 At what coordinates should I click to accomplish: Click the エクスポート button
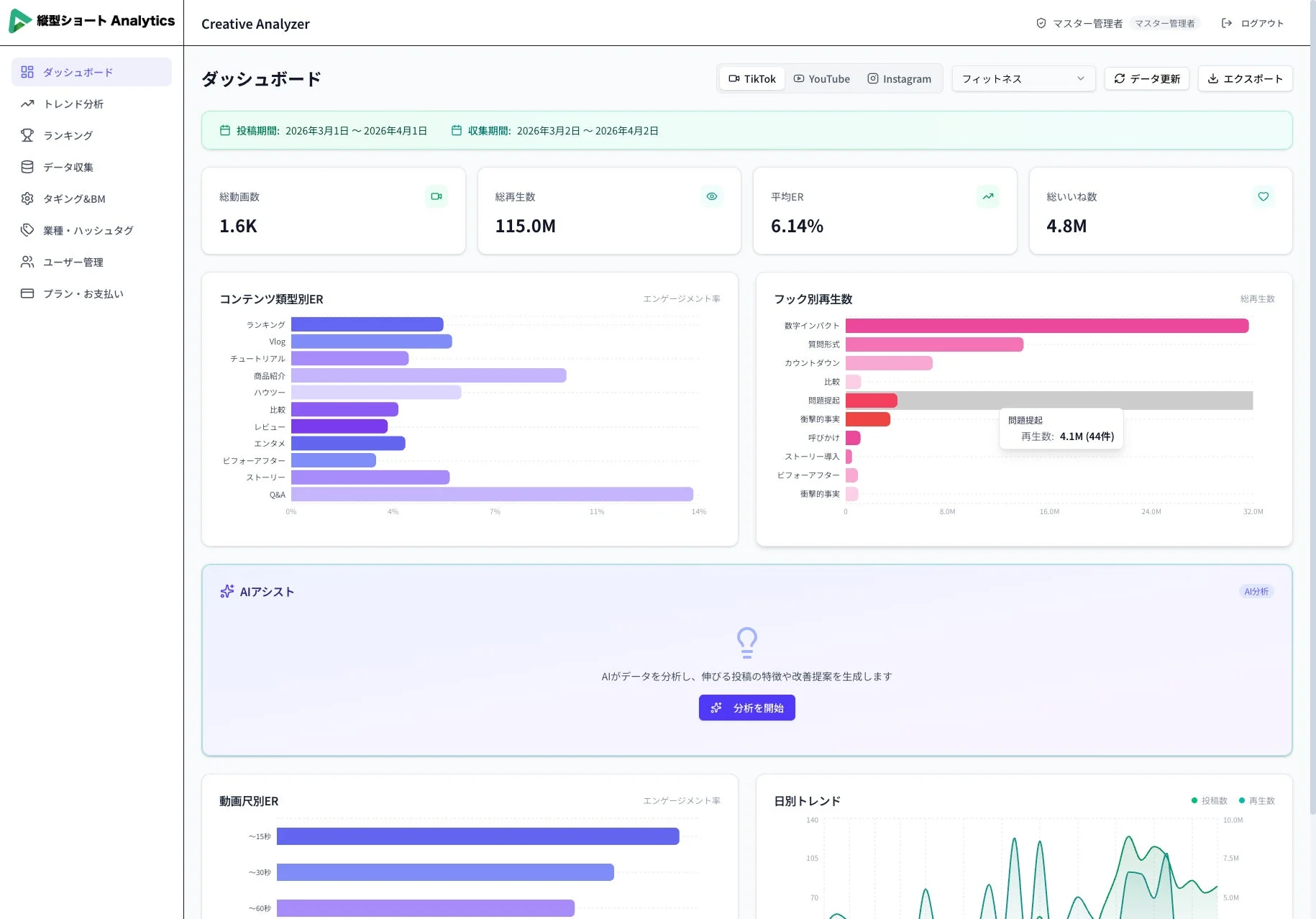[x=1246, y=78]
